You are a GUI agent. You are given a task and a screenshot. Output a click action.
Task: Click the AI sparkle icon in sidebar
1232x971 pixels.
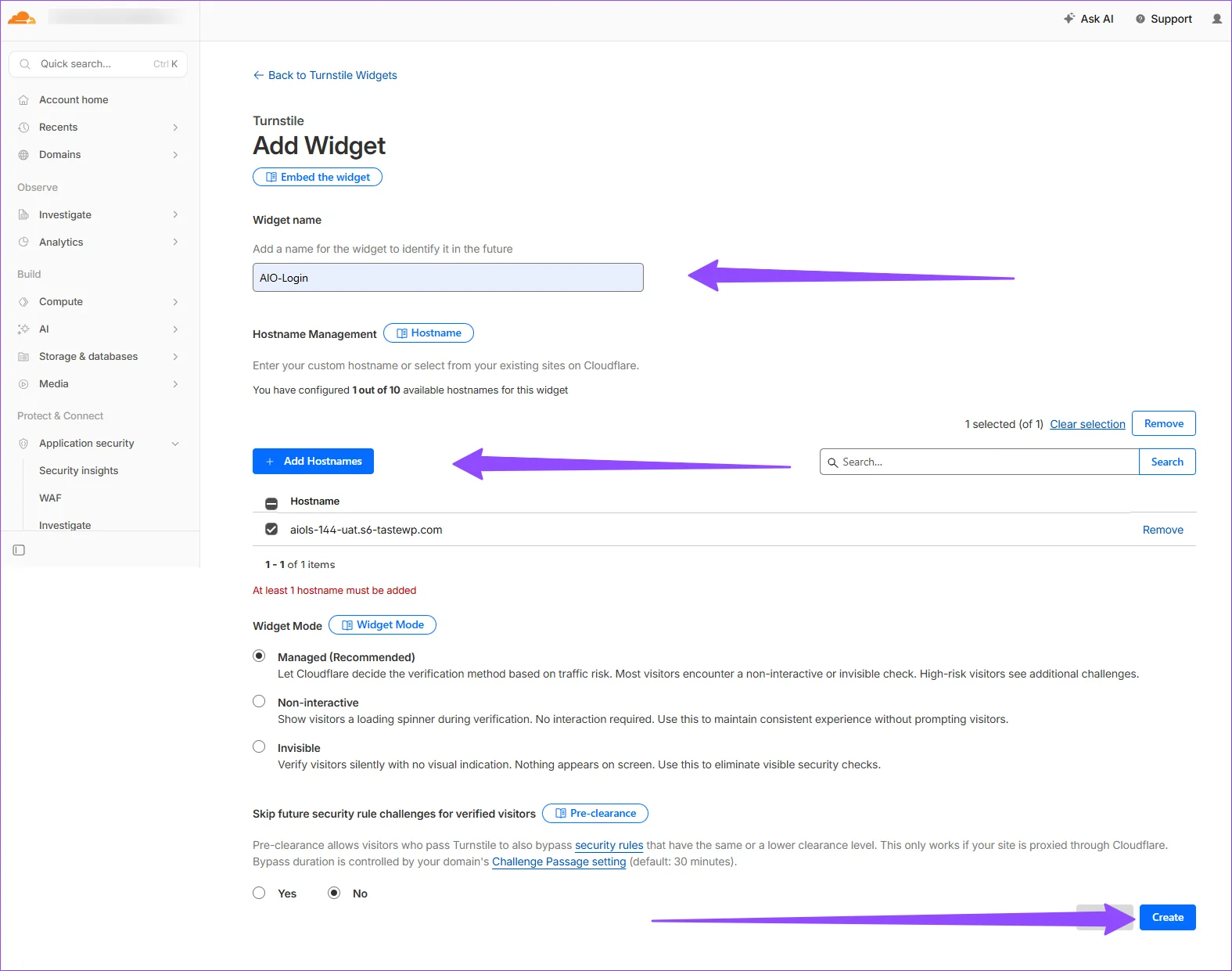pos(23,329)
